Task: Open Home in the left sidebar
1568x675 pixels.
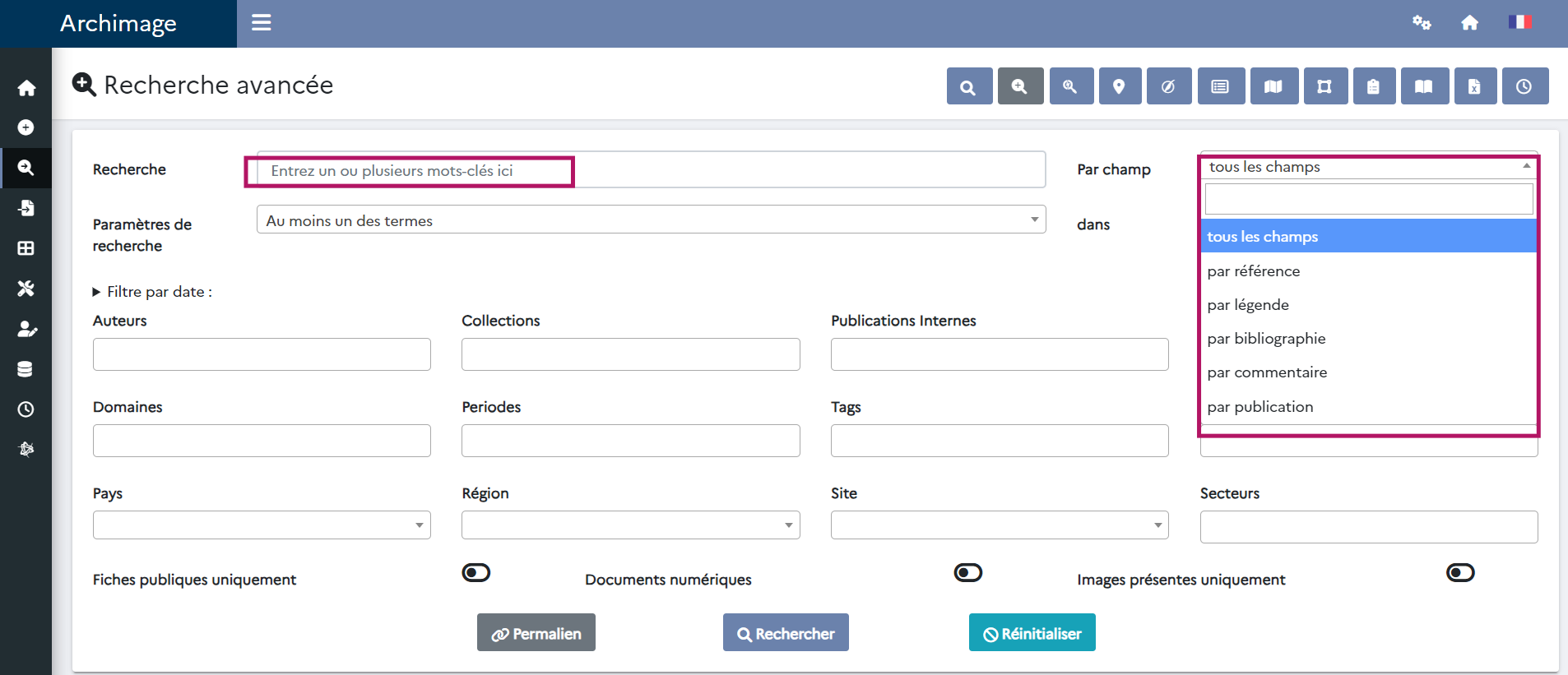Action: tap(26, 88)
